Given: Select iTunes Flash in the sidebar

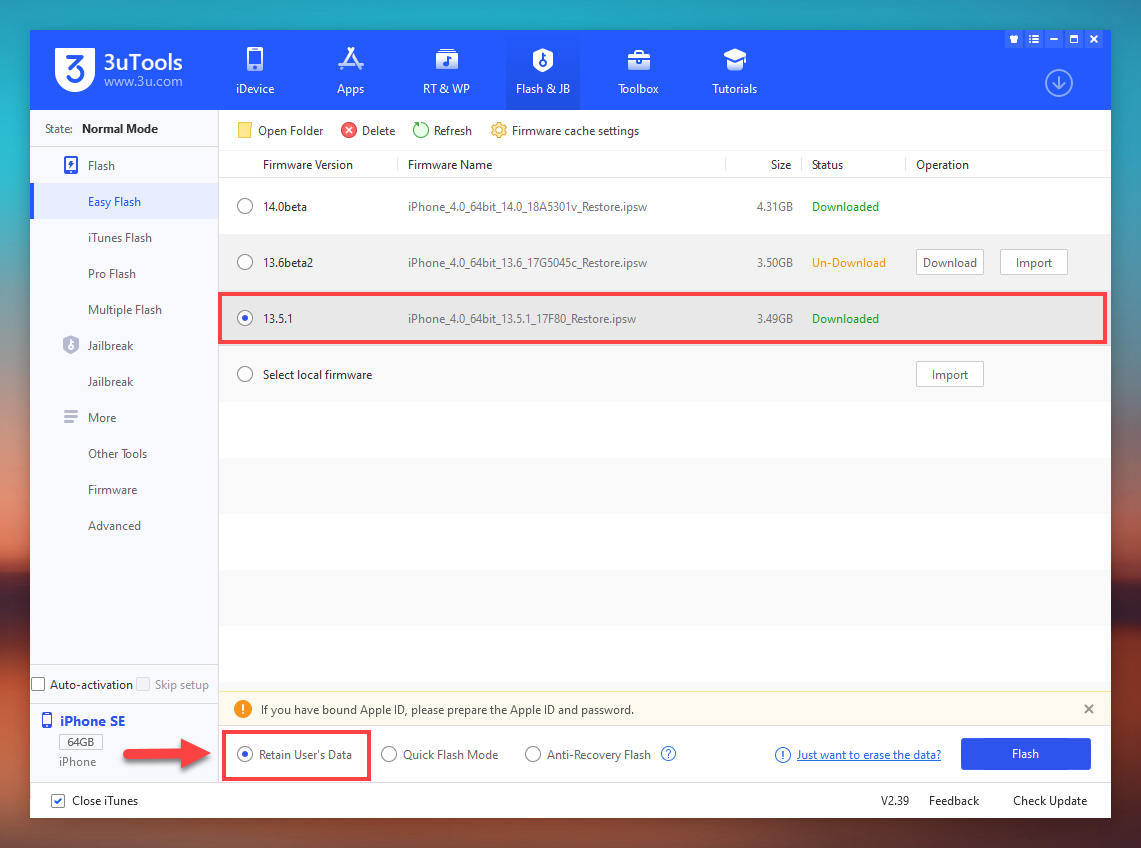Looking at the screenshot, I should 120,238.
